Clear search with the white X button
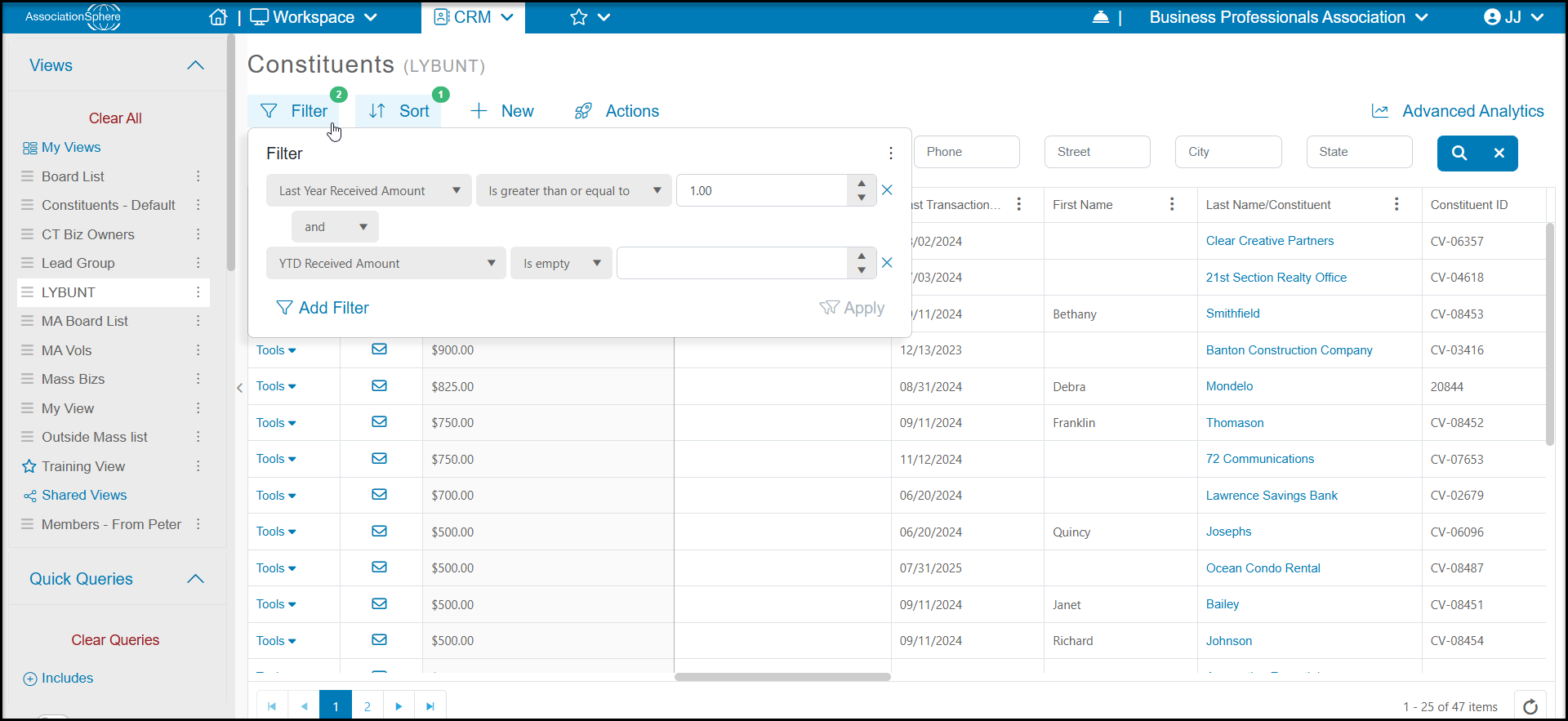 (x=1499, y=153)
